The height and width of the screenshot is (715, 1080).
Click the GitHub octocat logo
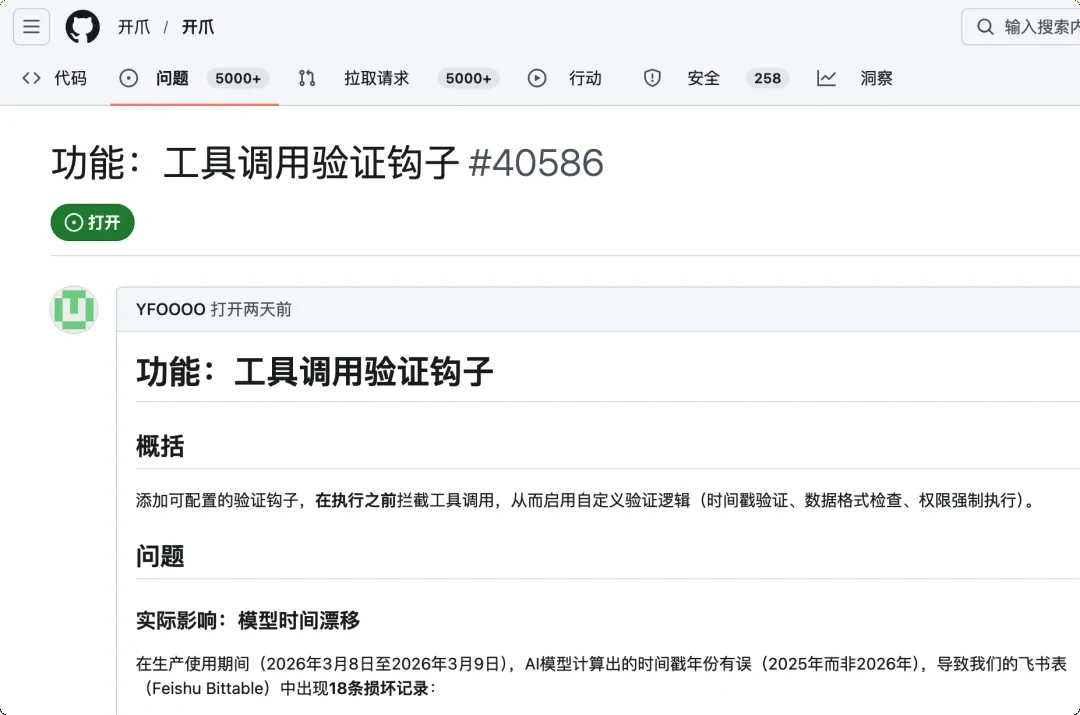point(82,26)
